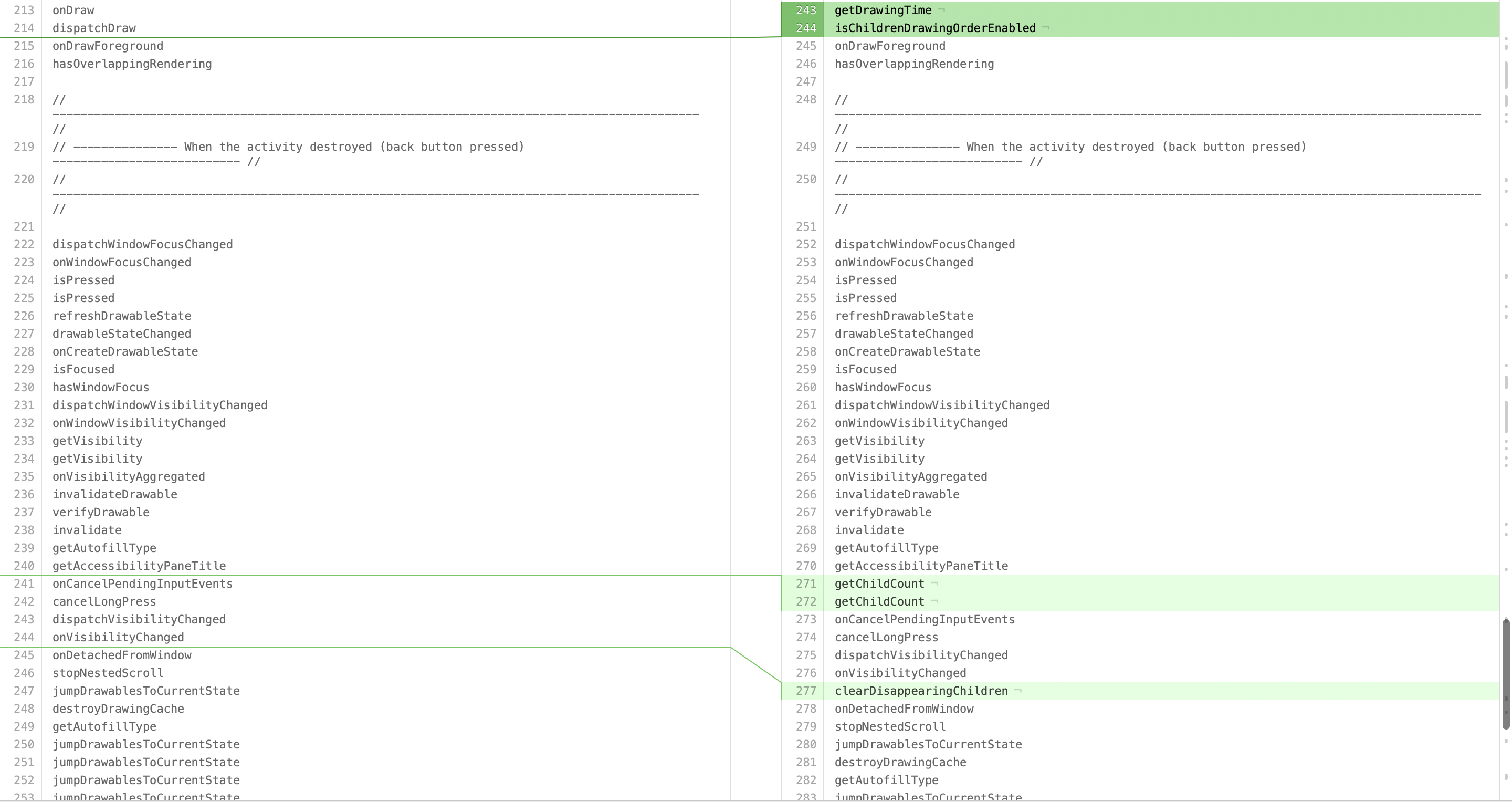The height and width of the screenshot is (802, 1512).
Task: Click the getChildCount line 271
Action: (879, 584)
